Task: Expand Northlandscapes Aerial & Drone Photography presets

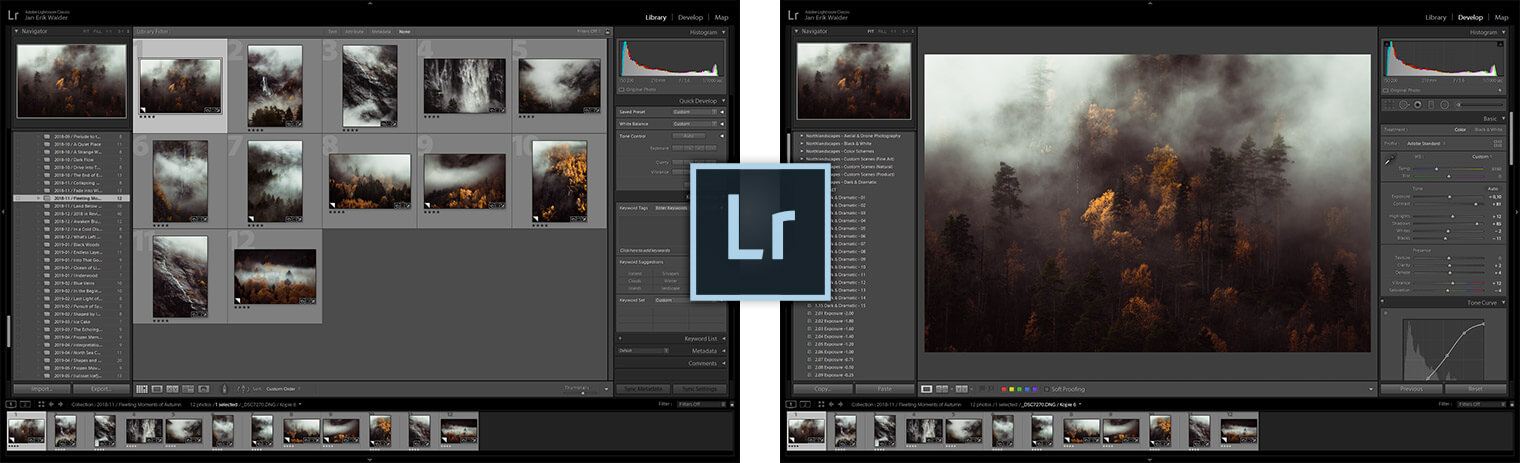Action: click(x=801, y=135)
